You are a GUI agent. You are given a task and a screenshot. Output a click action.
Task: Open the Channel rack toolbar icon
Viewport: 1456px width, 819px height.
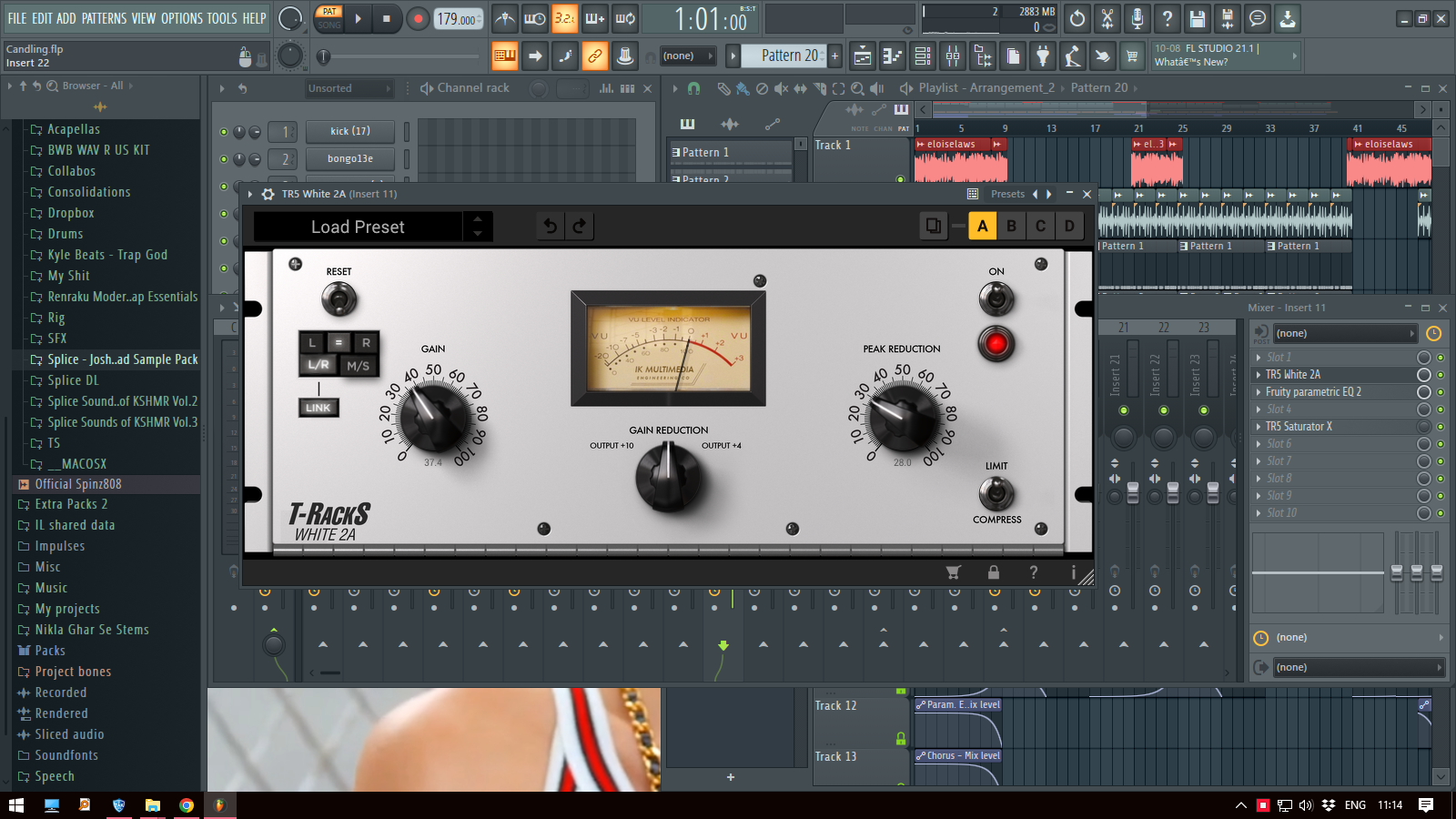click(x=923, y=56)
